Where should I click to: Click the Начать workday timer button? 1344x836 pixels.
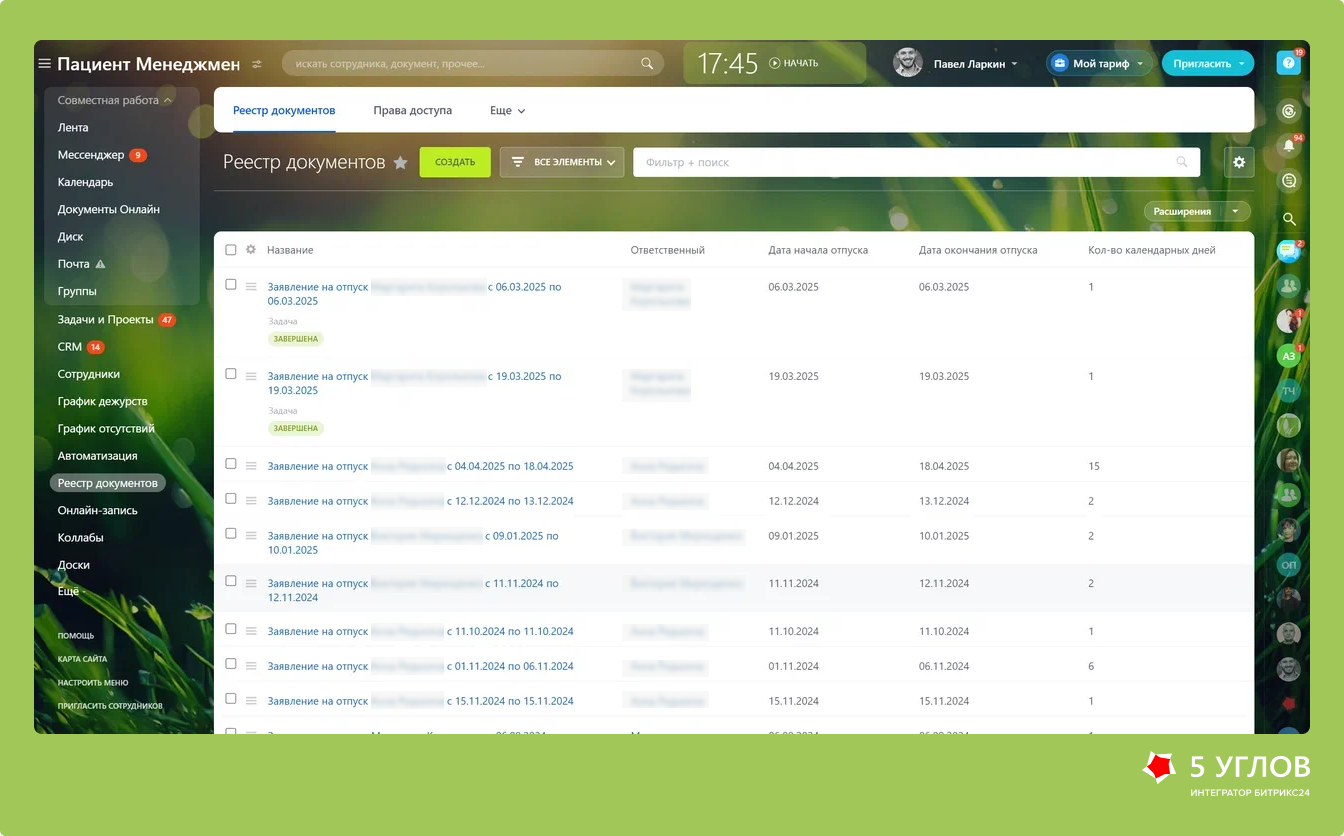click(x=794, y=63)
